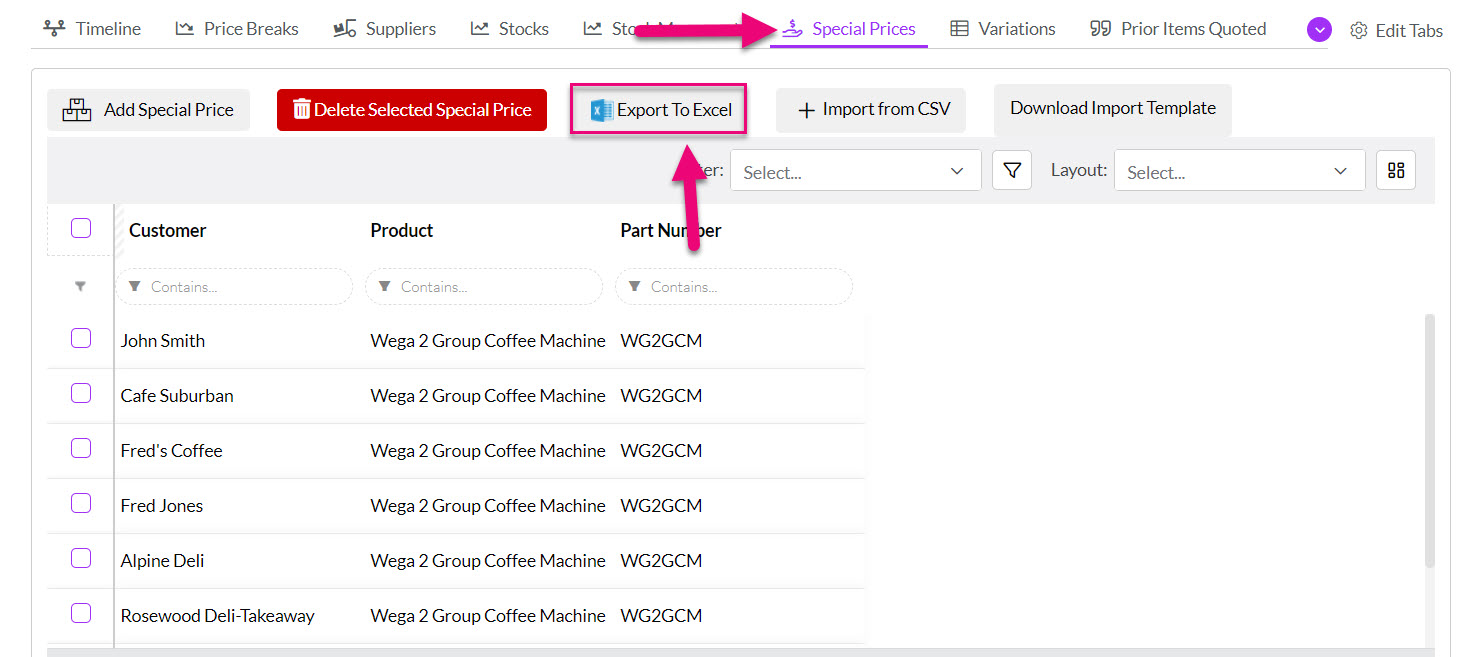
Task: Click the Excel icon on Export button
Action: (601, 110)
